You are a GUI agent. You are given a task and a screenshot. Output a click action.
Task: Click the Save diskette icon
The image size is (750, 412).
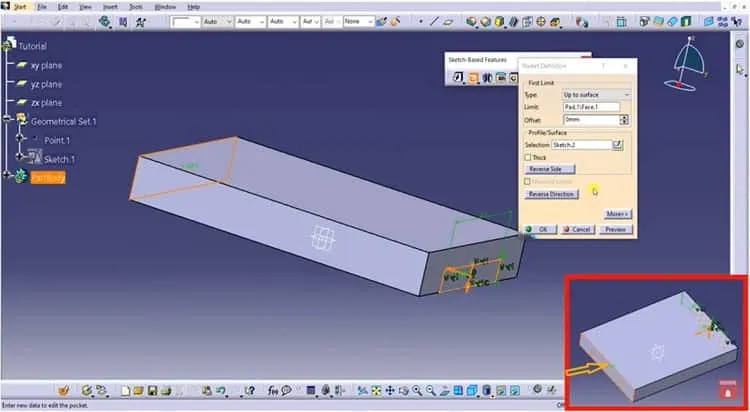[x=153, y=391]
